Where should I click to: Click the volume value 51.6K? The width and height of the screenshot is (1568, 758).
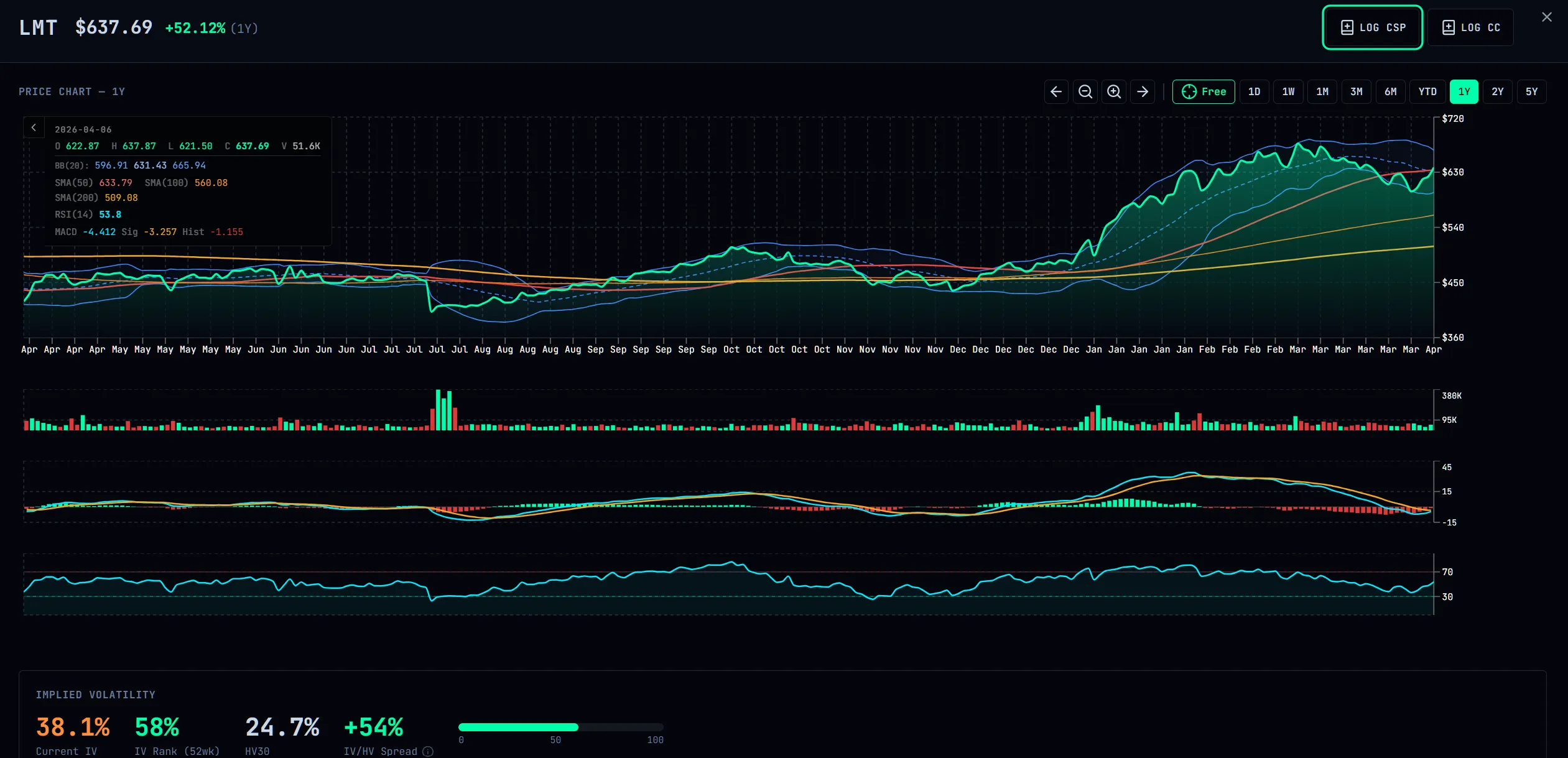(x=306, y=146)
